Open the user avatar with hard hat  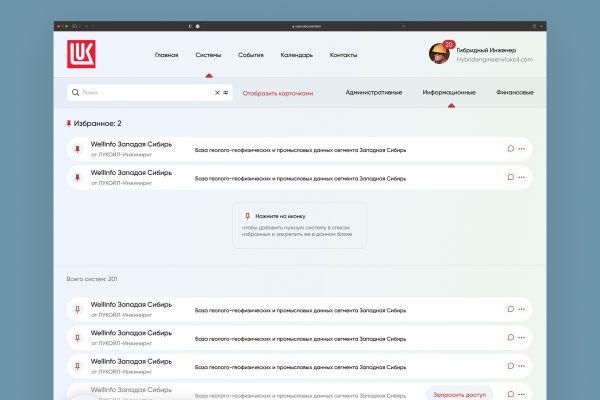[x=439, y=54]
